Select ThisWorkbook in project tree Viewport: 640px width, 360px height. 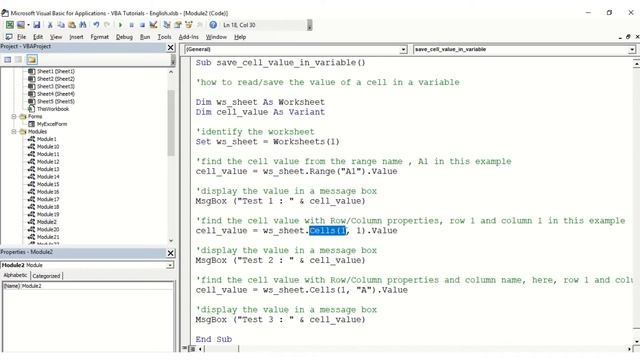[53, 109]
